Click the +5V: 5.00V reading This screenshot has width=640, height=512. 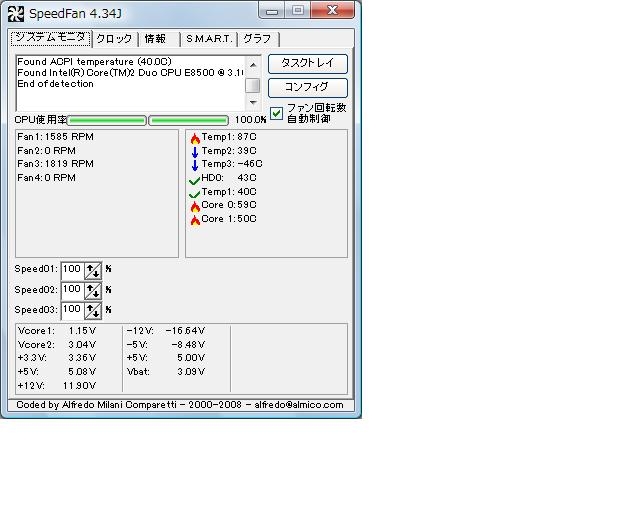click(166, 358)
